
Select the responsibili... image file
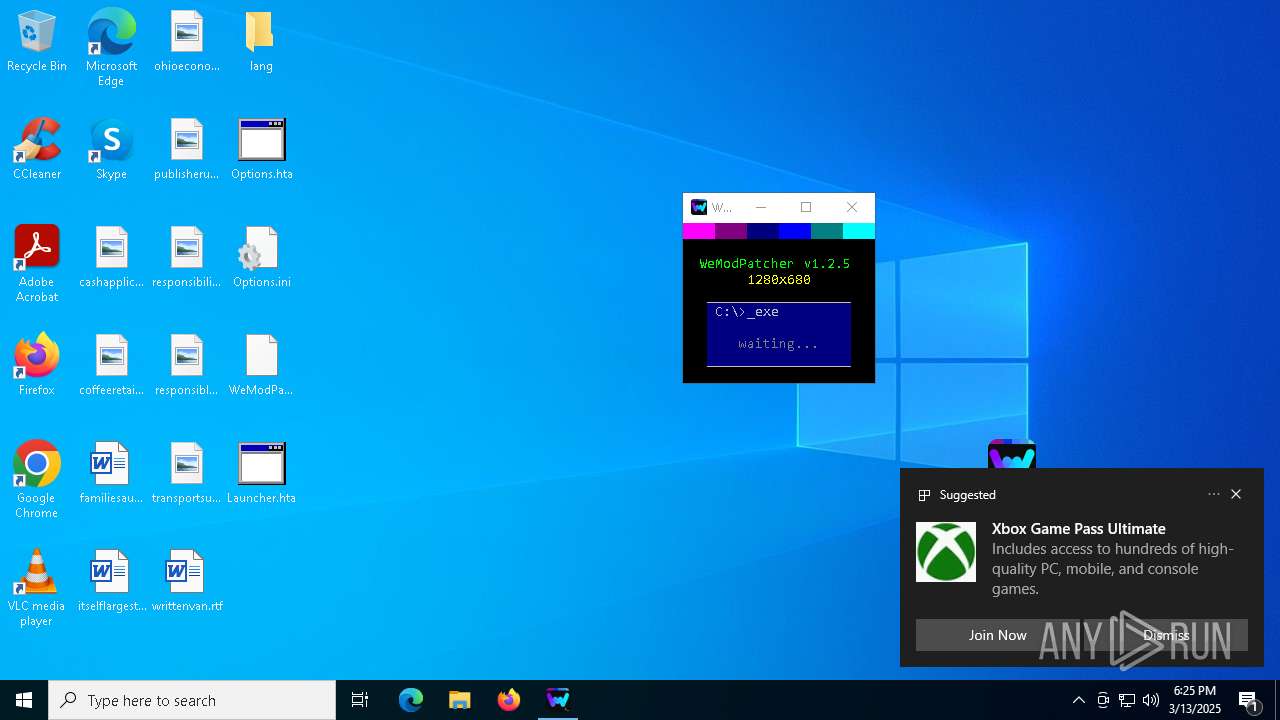(x=187, y=257)
